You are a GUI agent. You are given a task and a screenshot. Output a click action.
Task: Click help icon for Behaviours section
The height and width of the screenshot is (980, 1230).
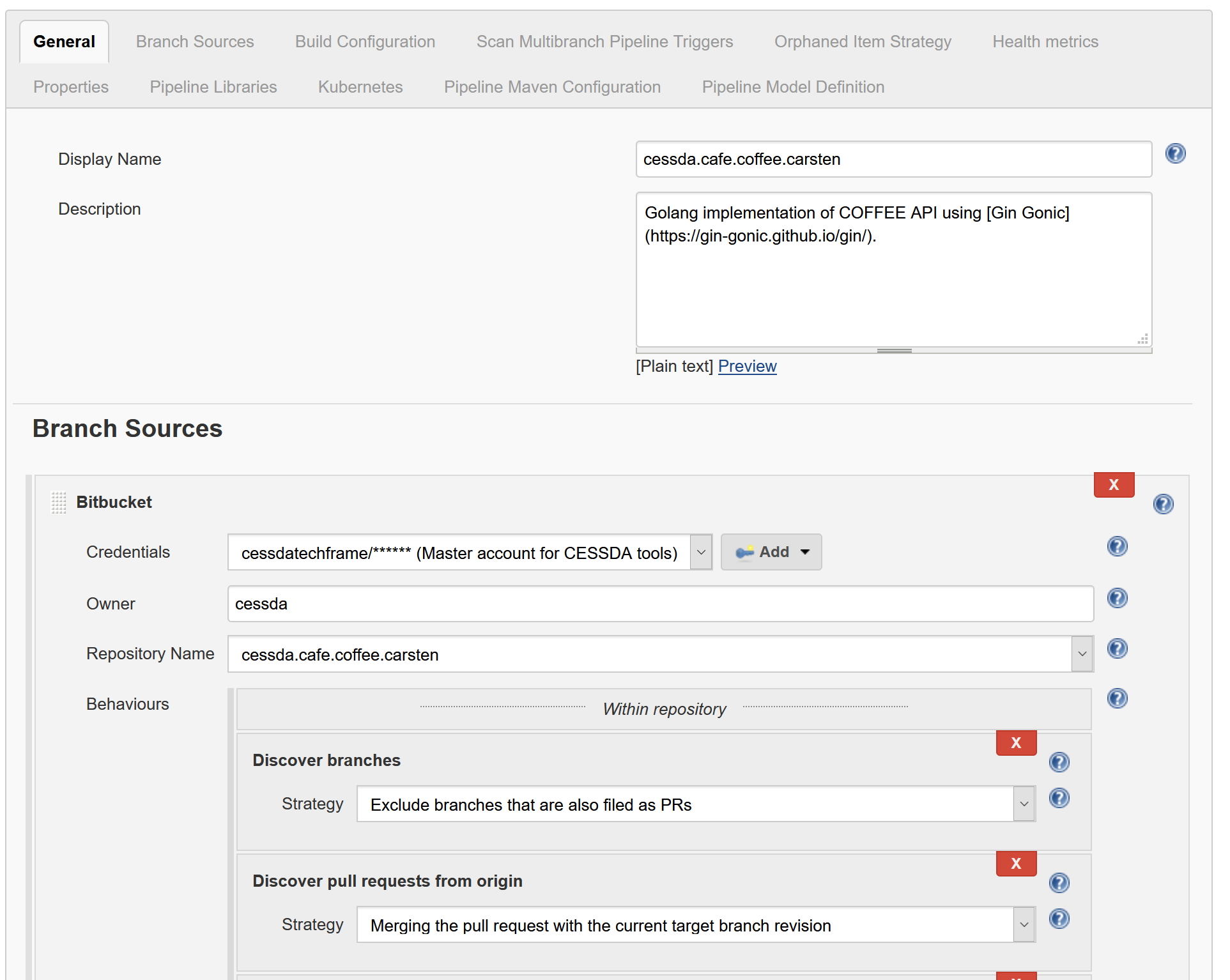click(x=1116, y=699)
